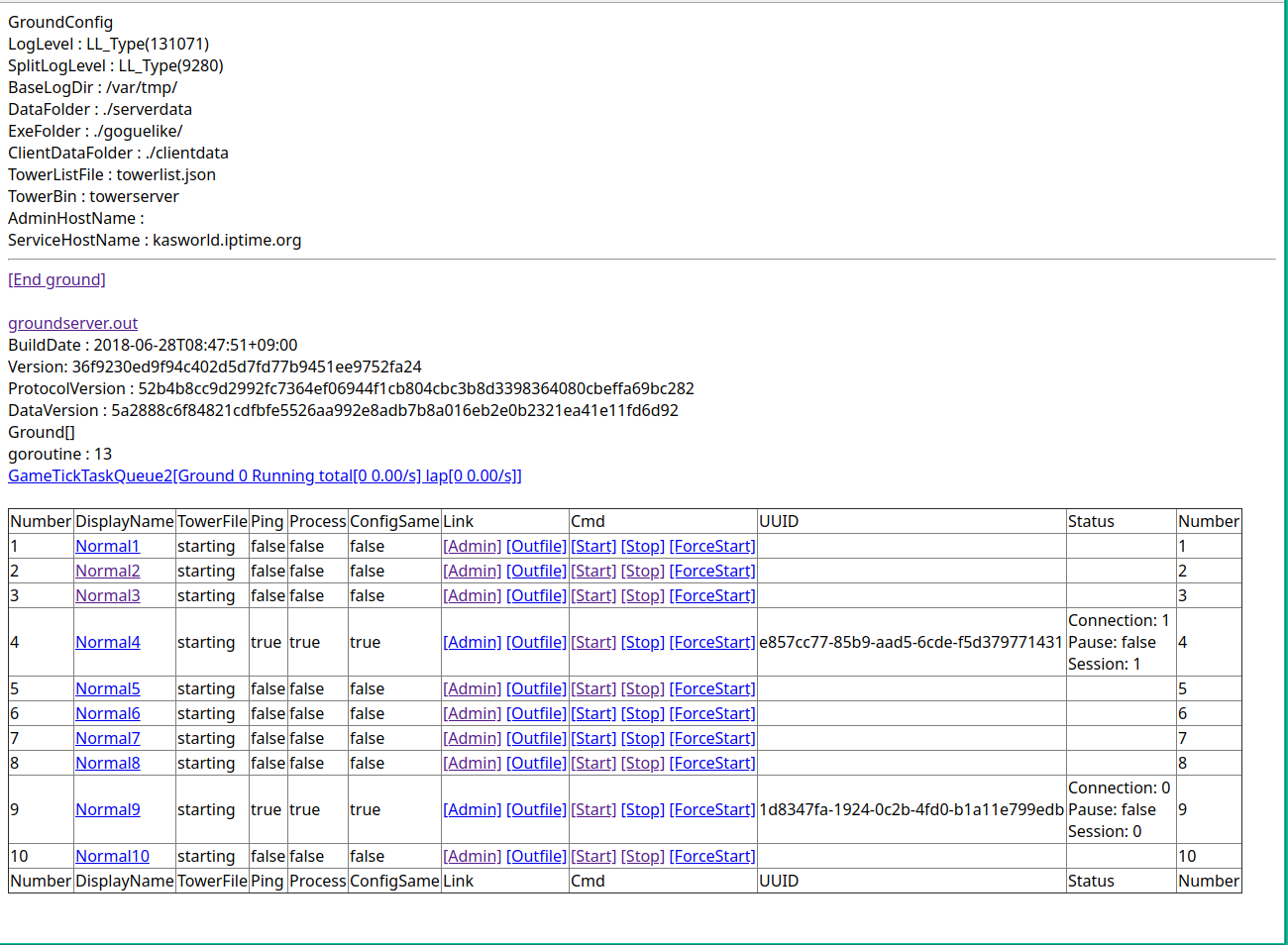Screen dimensions: 1288x945
Task: Click the 'Connection: 1' status text
Action: pyautogui.click(x=1119, y=620)
